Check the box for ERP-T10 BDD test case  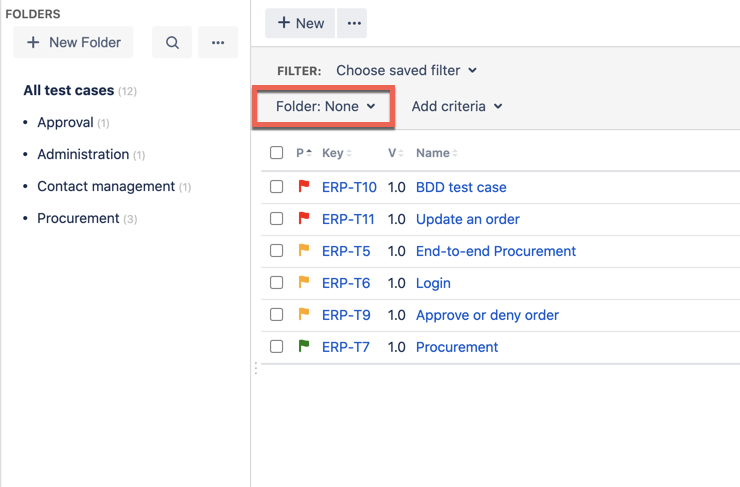tap(277, 187)
